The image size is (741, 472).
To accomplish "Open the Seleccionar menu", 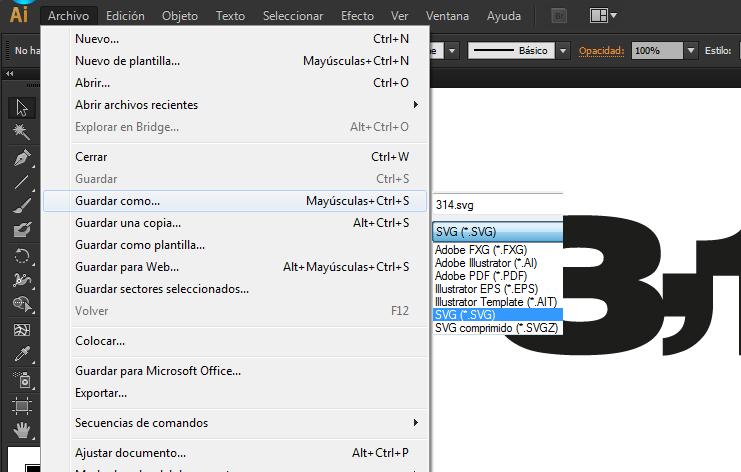I will (x=293, y=16).
